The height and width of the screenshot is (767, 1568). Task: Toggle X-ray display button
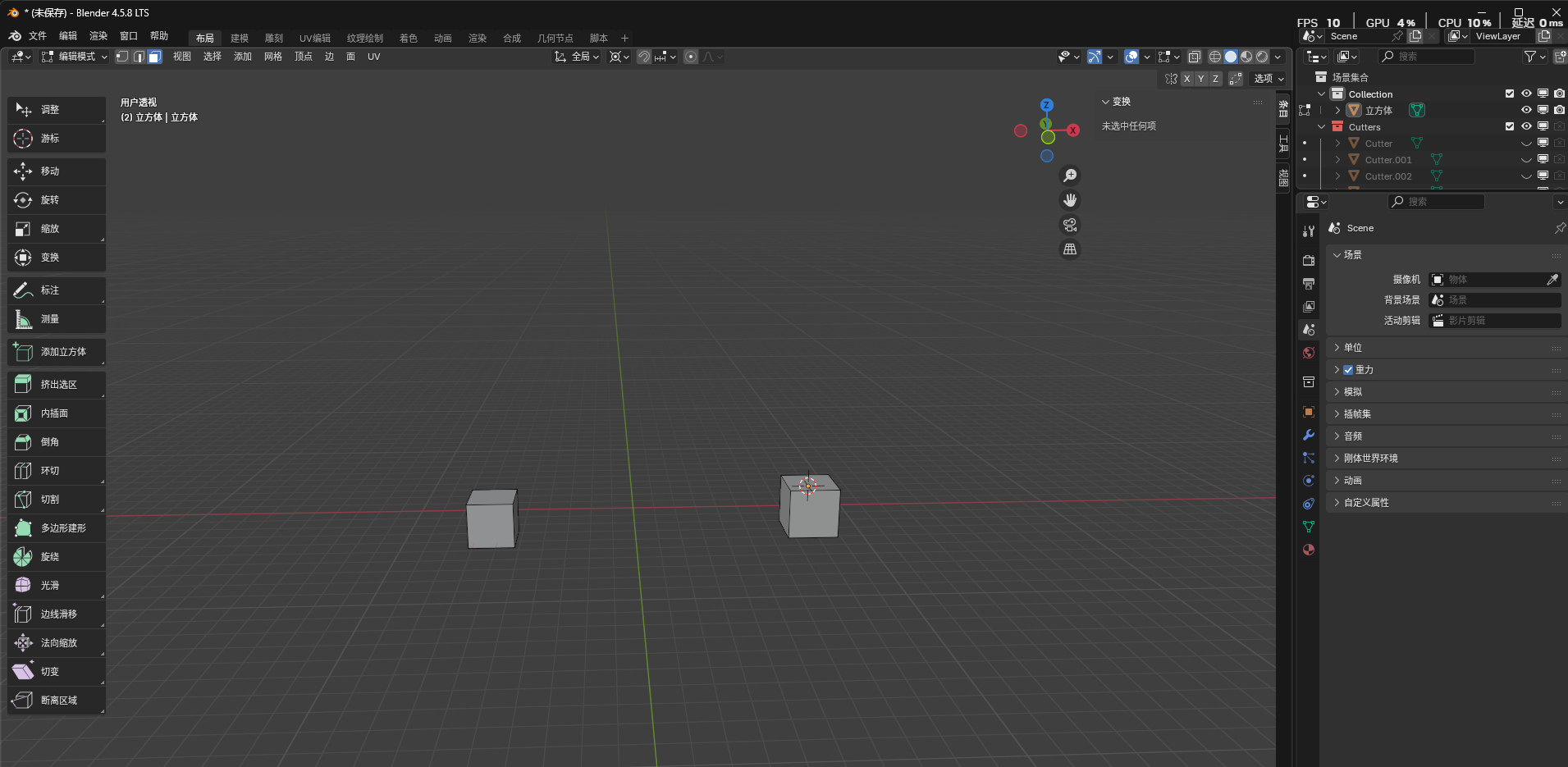tap(1195, 57)
